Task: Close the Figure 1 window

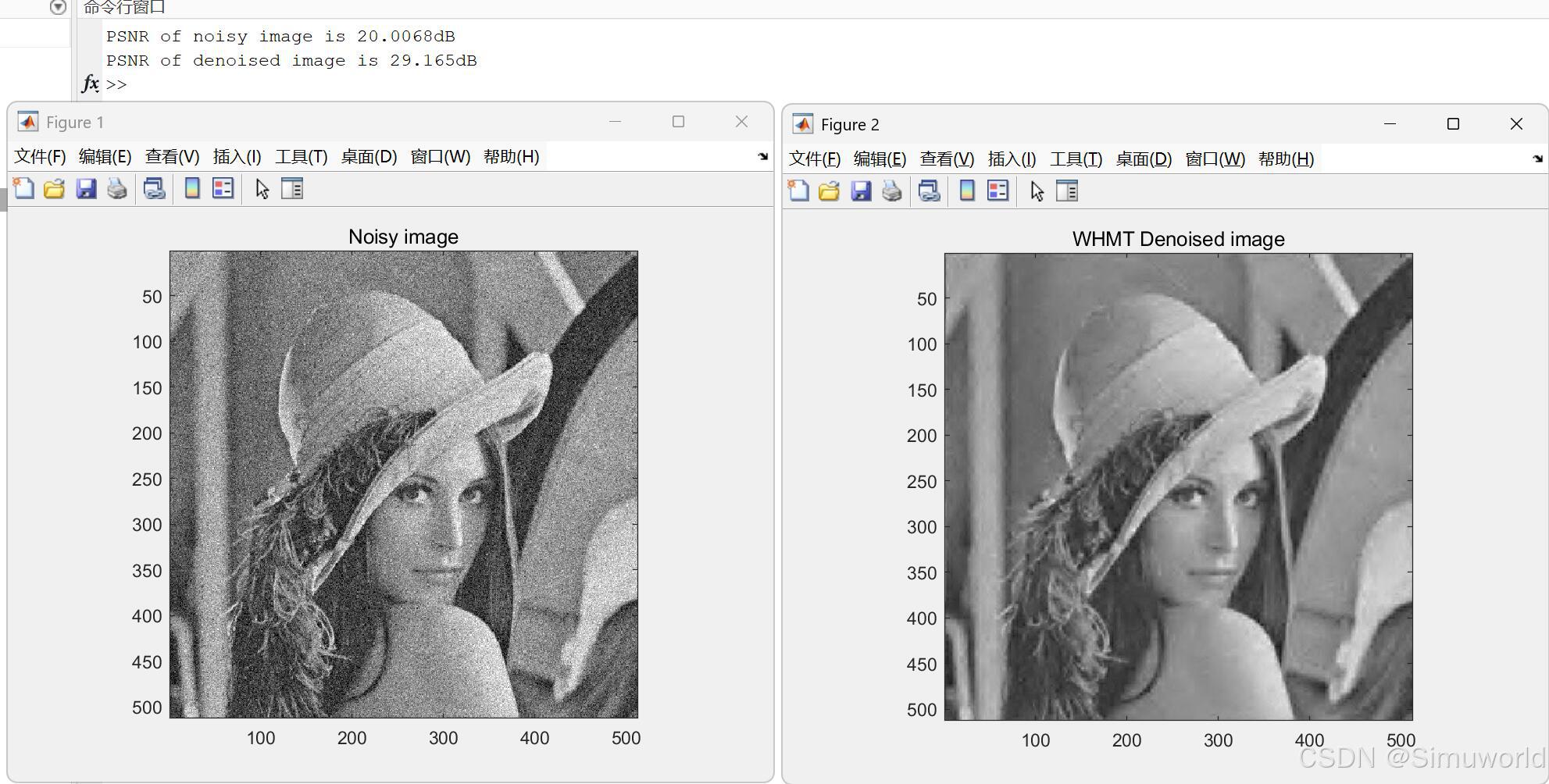Action: tap(741, 121)
